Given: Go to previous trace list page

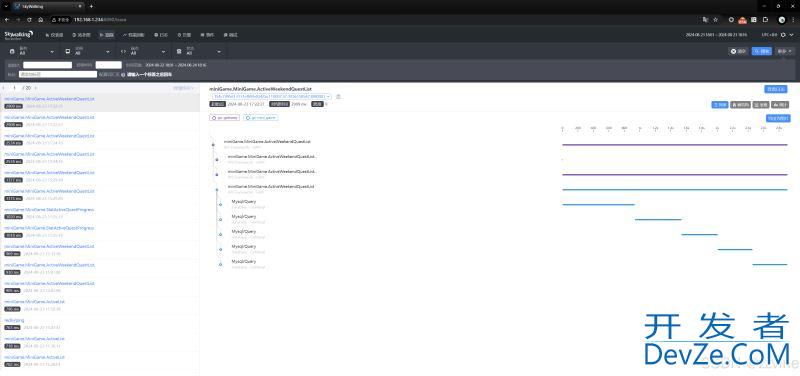Looking at the screenshot, I should point(5,88).
